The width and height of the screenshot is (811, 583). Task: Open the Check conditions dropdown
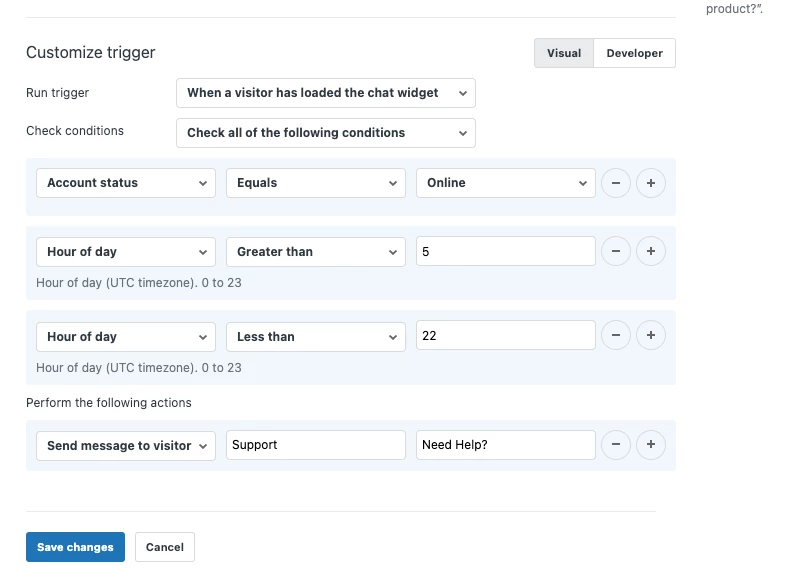[325, 133]
